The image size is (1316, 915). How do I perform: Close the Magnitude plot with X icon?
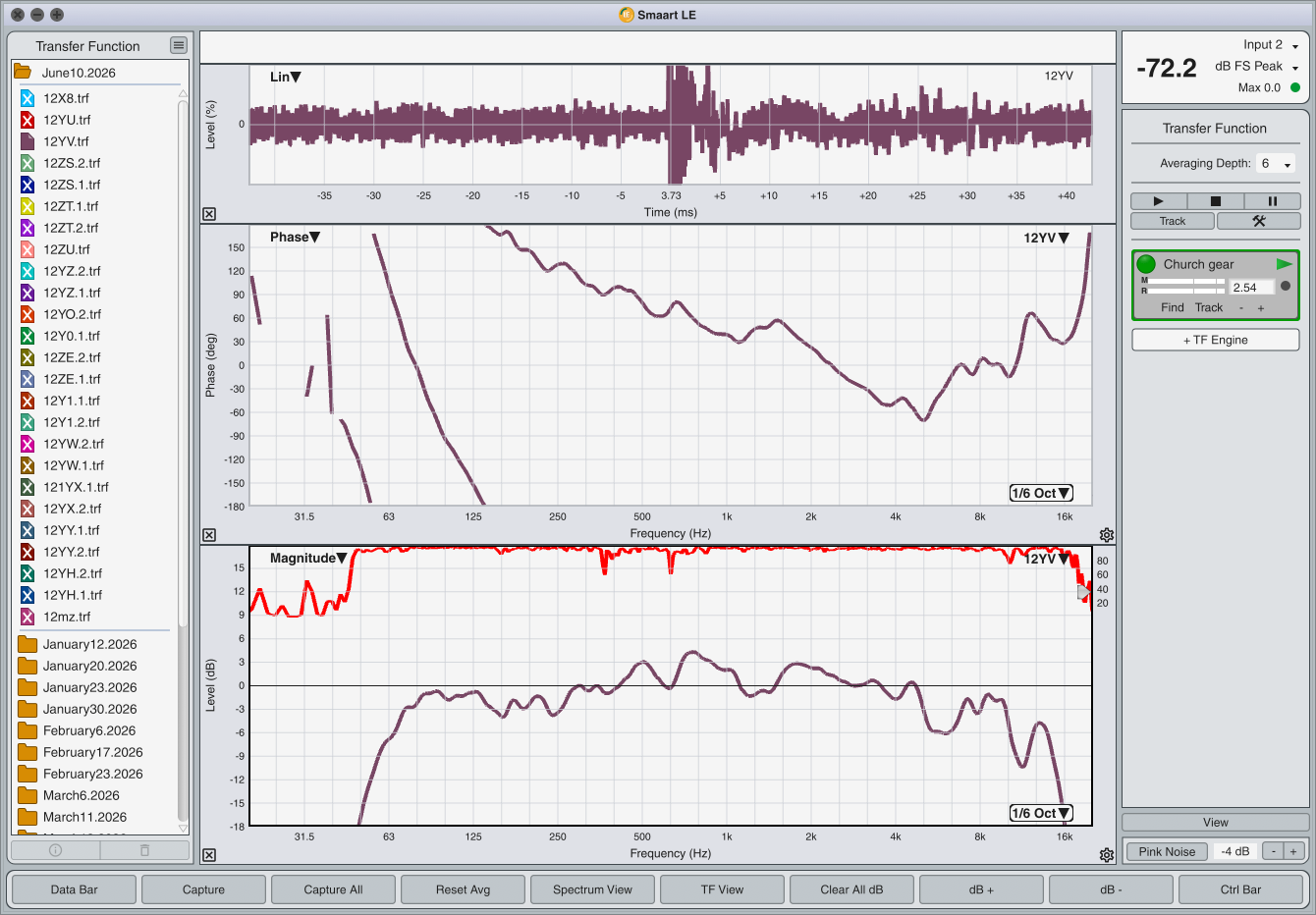[209, 855]
